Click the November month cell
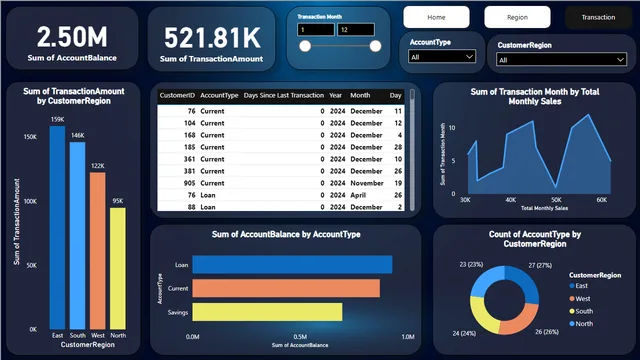This screenshot has width=640, height=360. [x=367, y=183]
